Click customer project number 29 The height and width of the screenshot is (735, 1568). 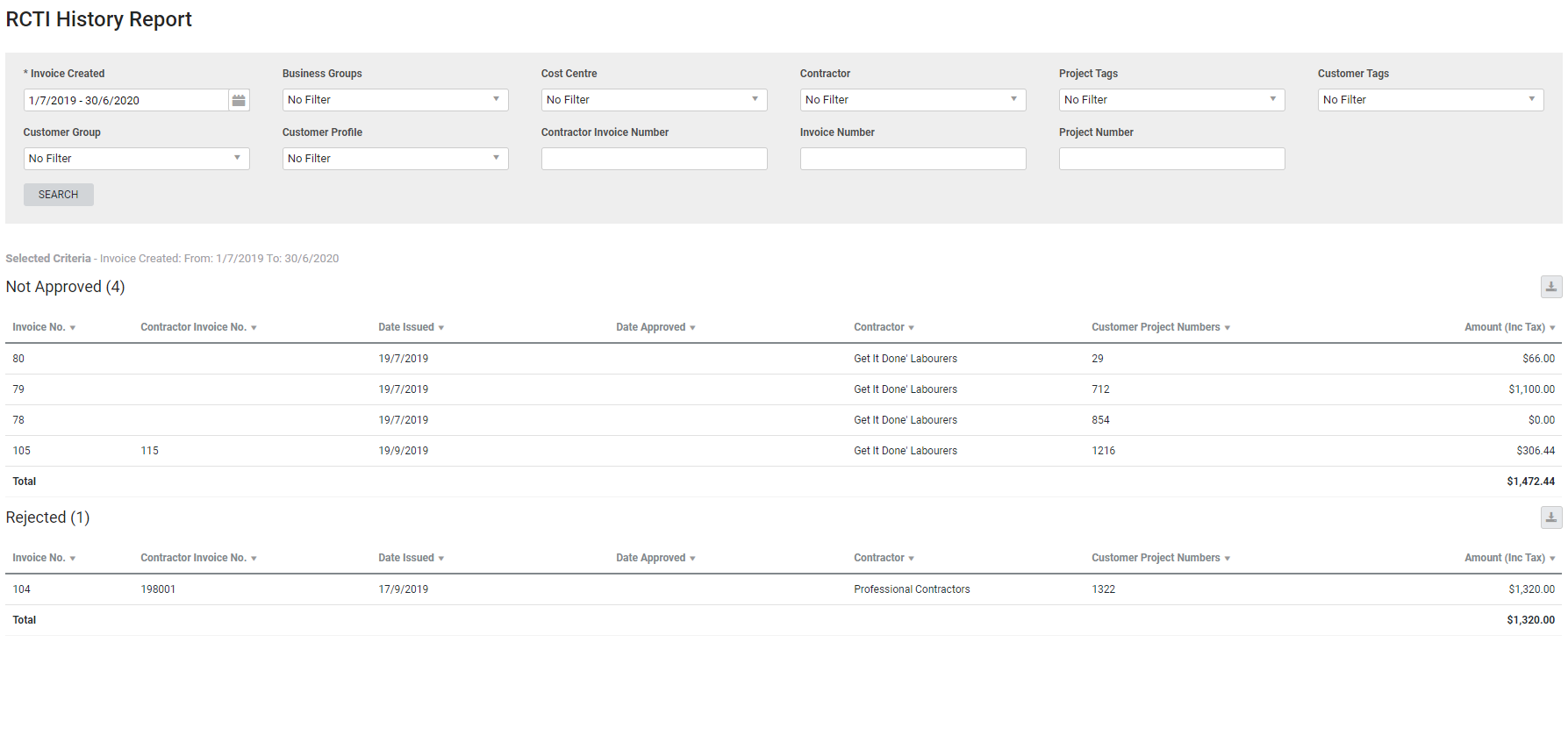(1098, 359)
